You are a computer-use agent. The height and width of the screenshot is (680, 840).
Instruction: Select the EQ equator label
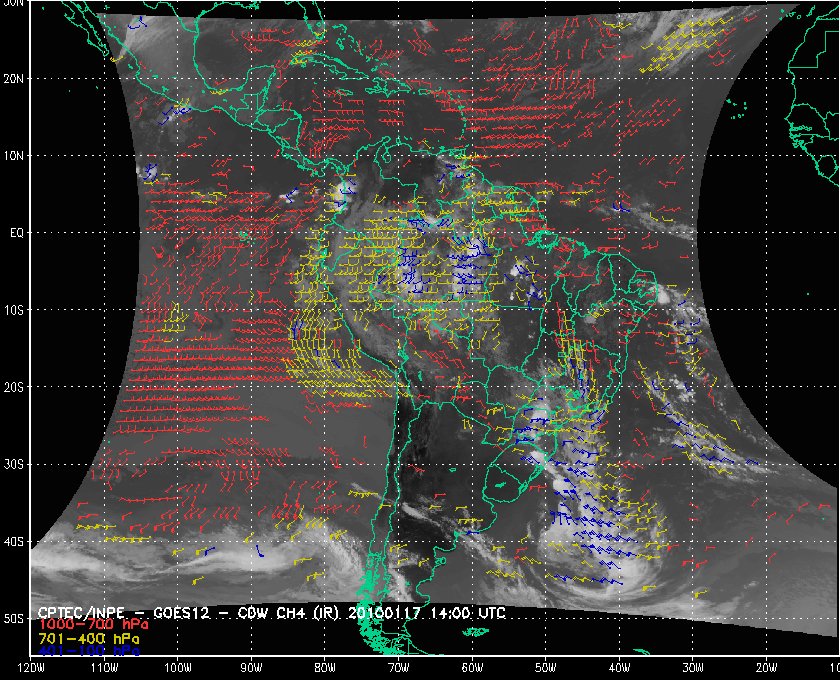point(17,234)
